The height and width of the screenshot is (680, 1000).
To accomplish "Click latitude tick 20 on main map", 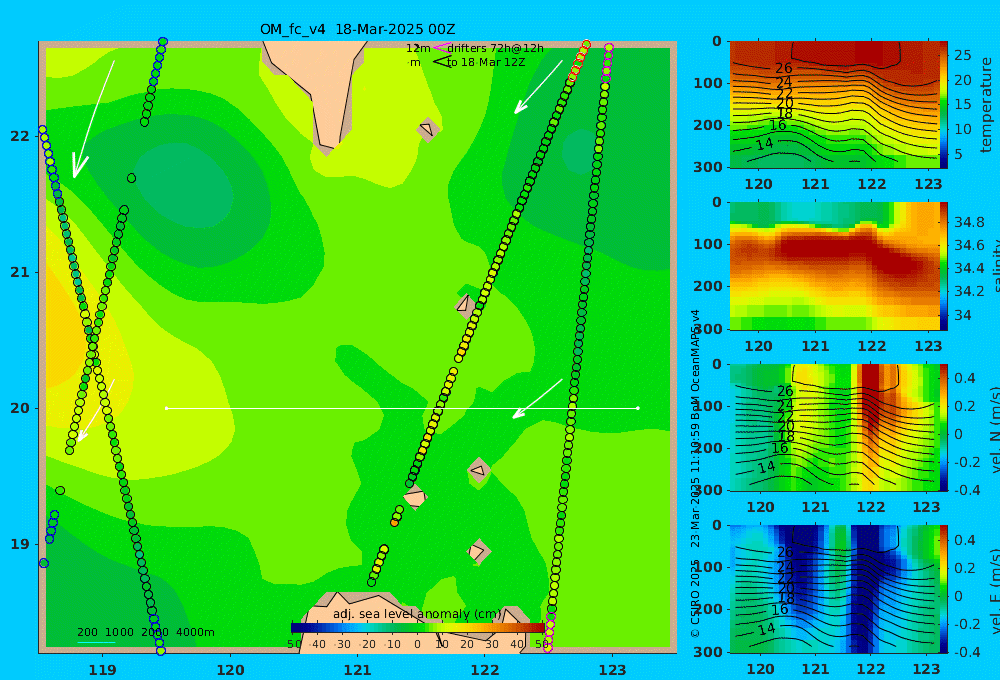I will tap(20, 408).
